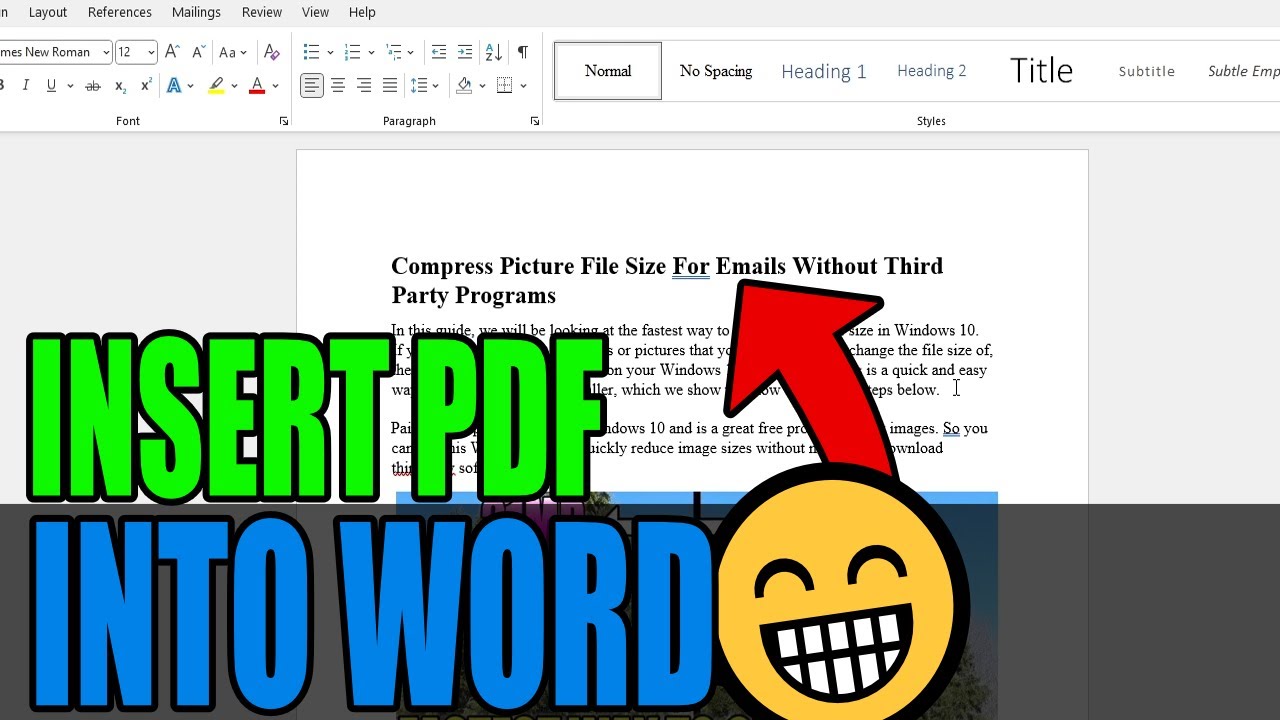
Task: Click the underlined word 'For' in heading
Action: click(x=690, y=266)
